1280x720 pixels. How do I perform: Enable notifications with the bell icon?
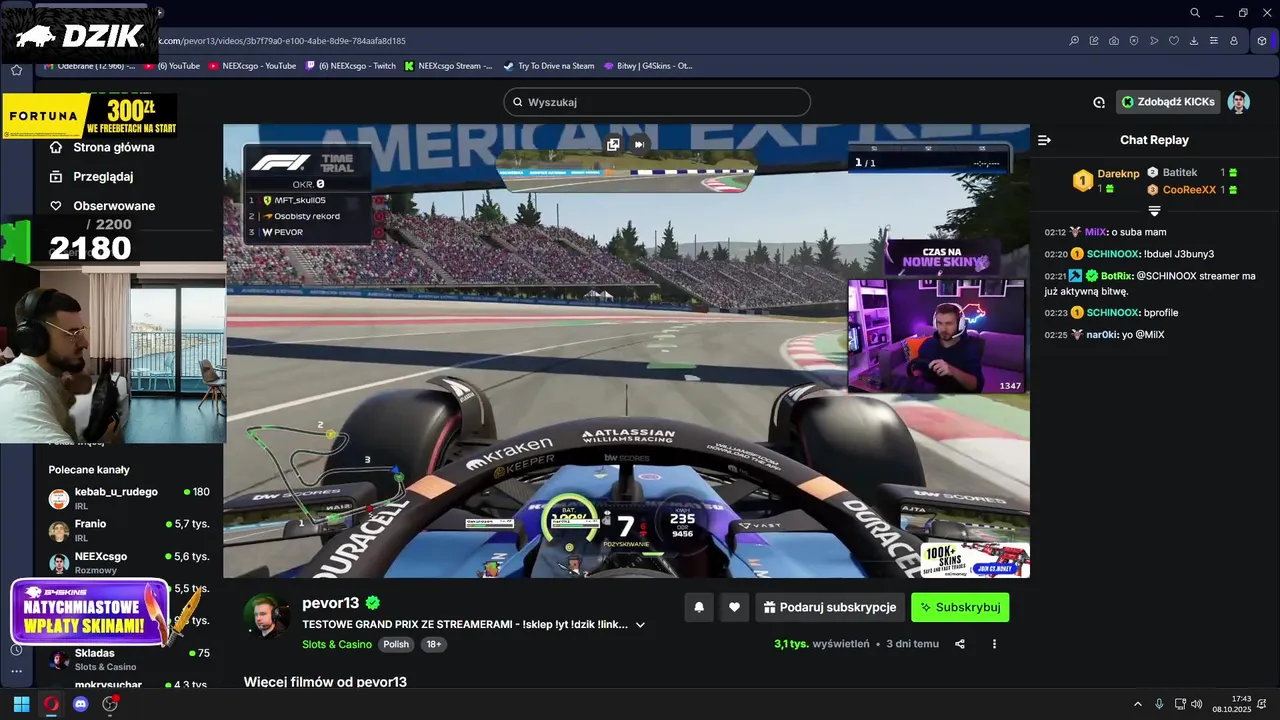point(699,607)
